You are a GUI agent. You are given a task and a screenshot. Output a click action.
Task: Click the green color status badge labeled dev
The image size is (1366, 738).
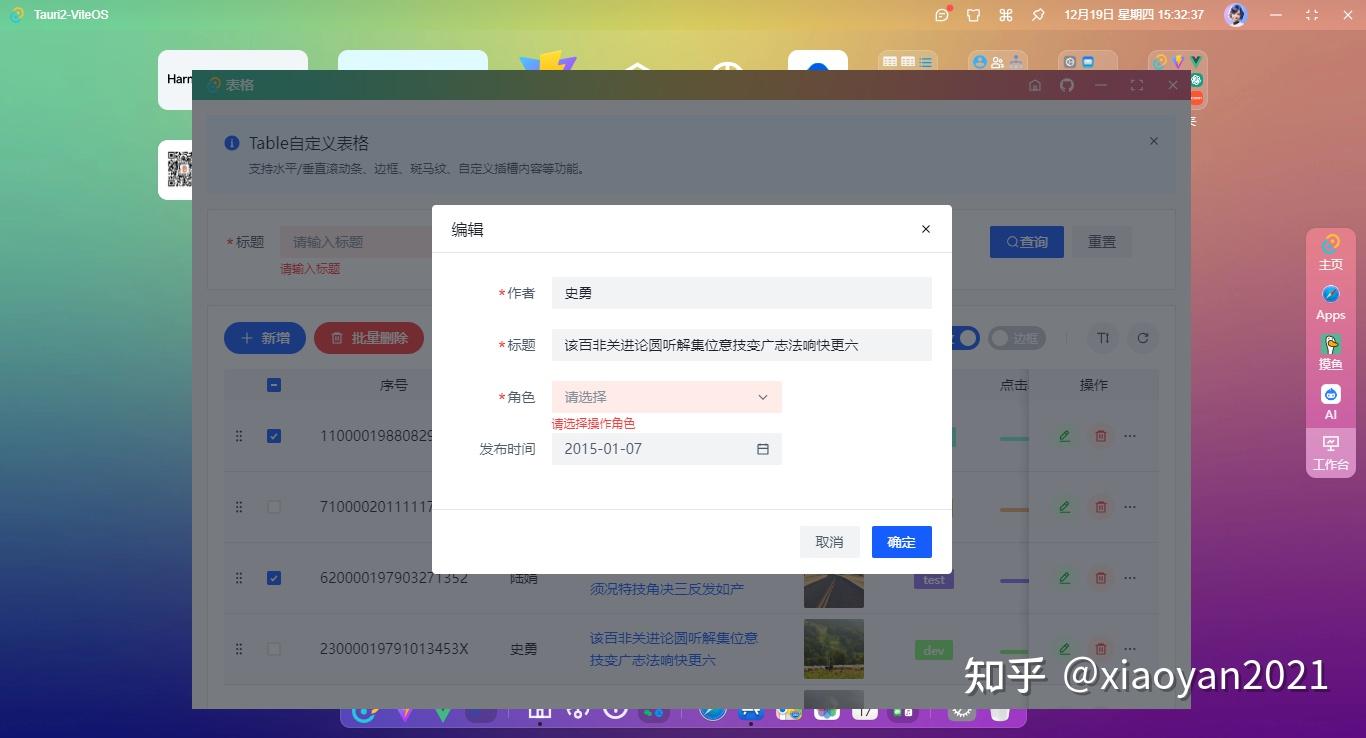click(932, 649)
